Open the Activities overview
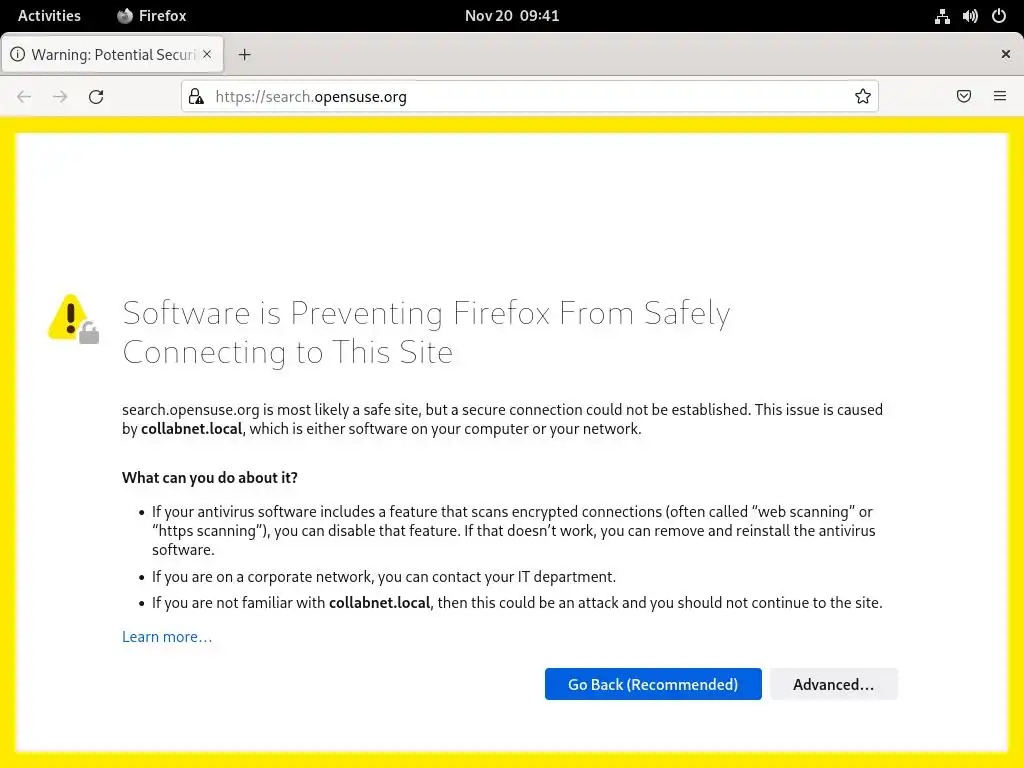The width and height of the screenshot is (1024, 768). pos(49,16)
